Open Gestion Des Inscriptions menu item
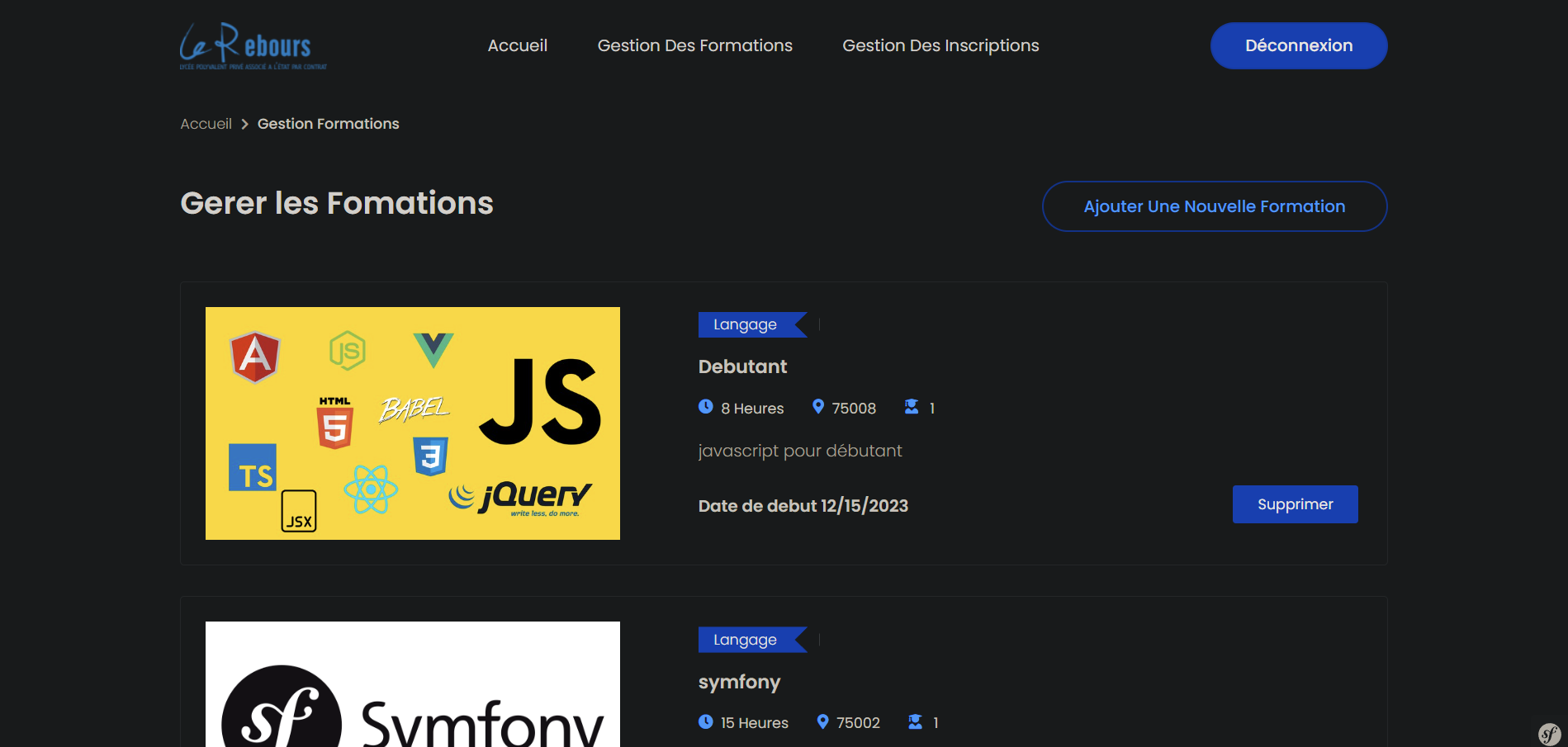Screen dimensions: 1568x747 point(940,45)
